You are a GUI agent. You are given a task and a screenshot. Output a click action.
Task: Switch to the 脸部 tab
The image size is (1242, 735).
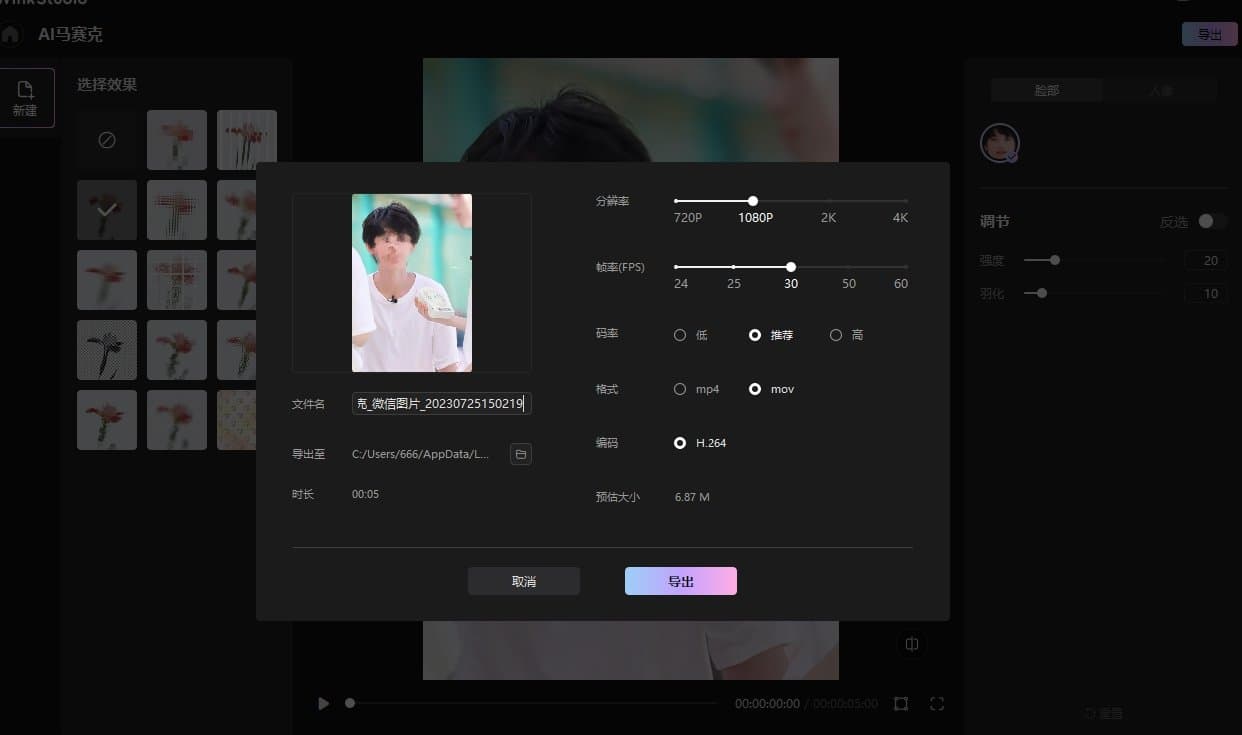click(x=1046, y=90)
